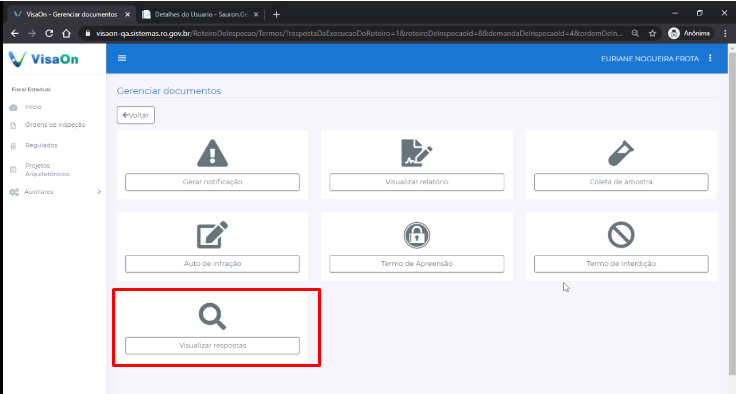Open the Chrome three-dot menu
Viewport: 736px width, 394px height.
point(725,33)
